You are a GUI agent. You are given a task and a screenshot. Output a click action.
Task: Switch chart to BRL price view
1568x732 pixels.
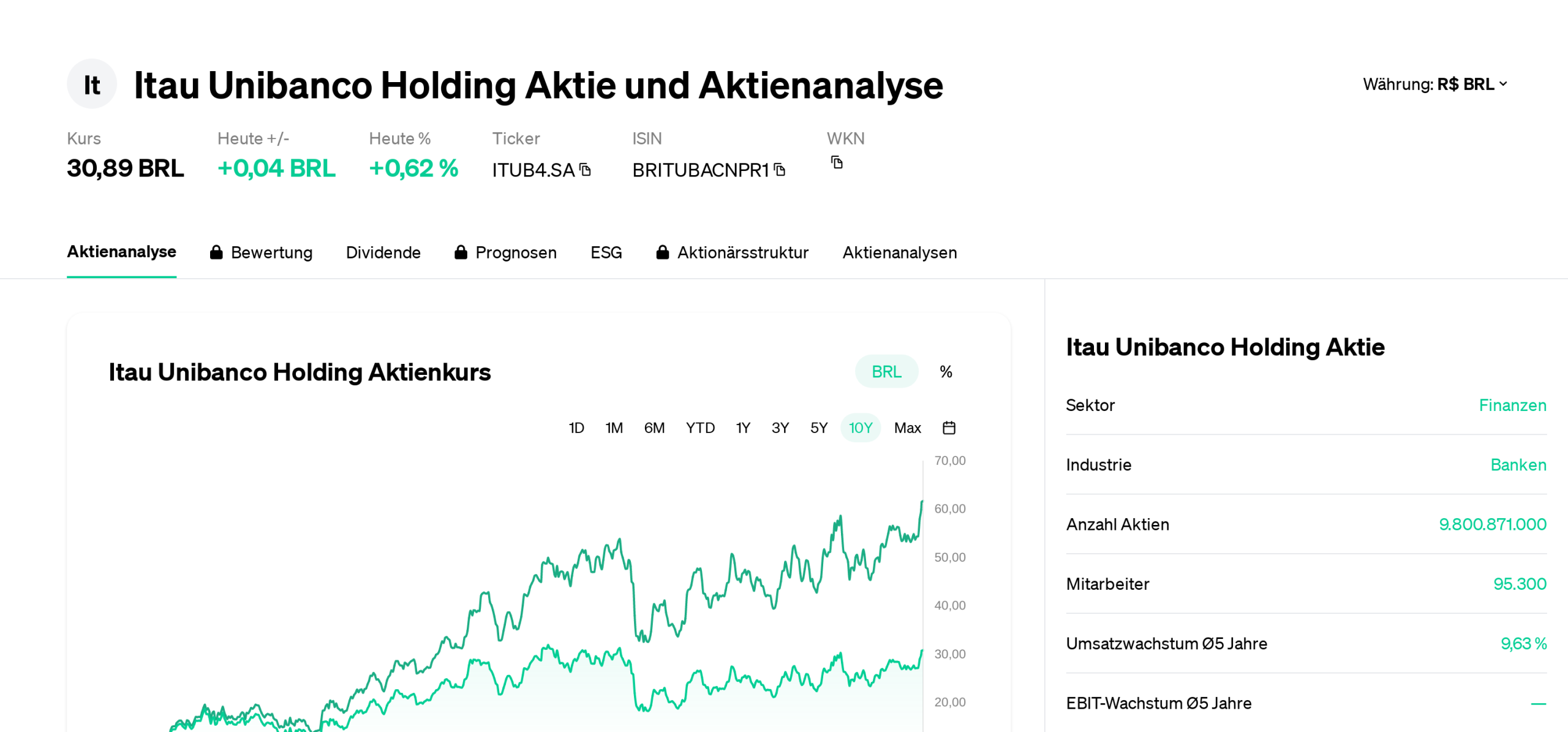(886, 372)
